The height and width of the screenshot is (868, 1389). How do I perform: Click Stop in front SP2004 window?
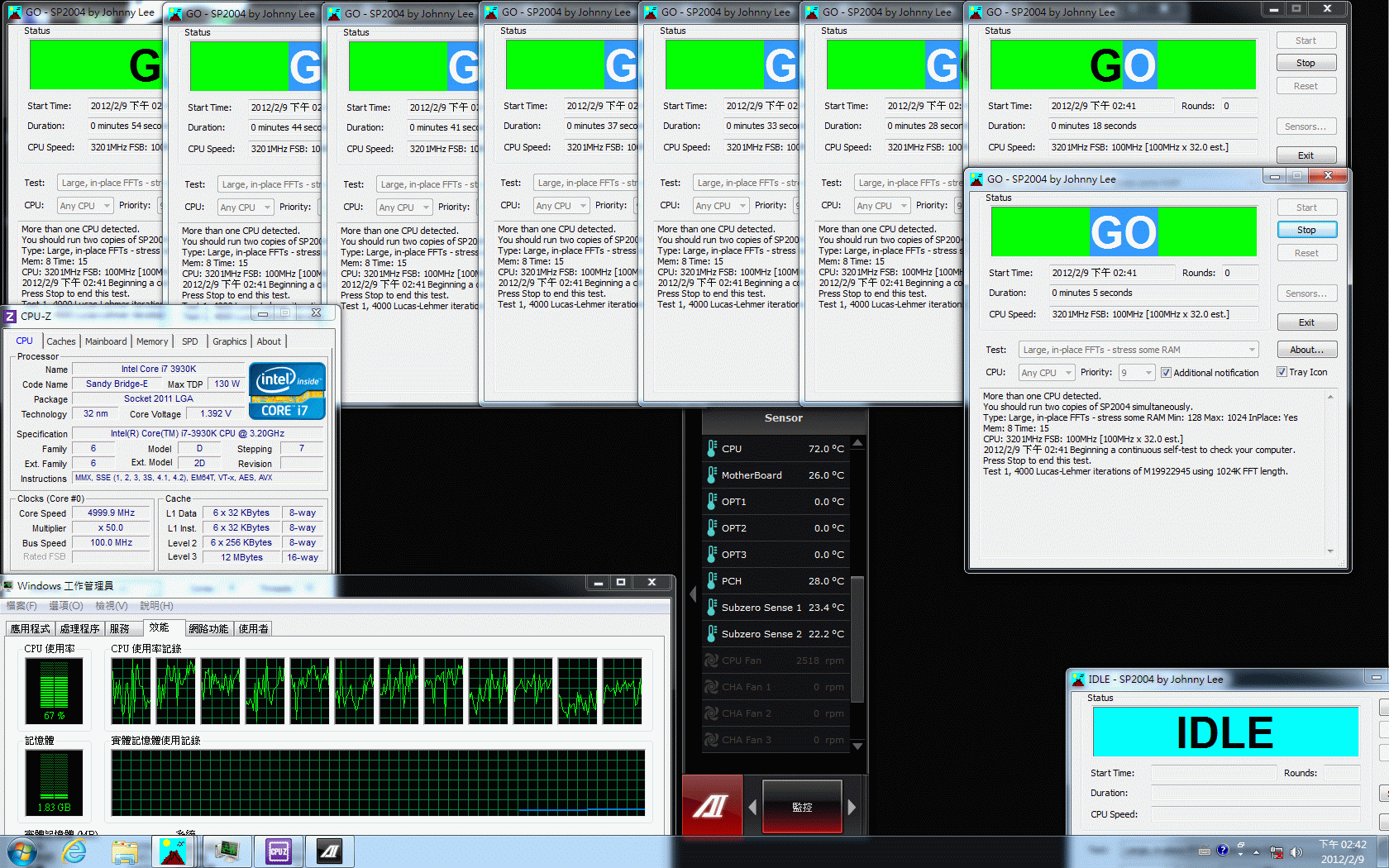(x=1306, y=230)
